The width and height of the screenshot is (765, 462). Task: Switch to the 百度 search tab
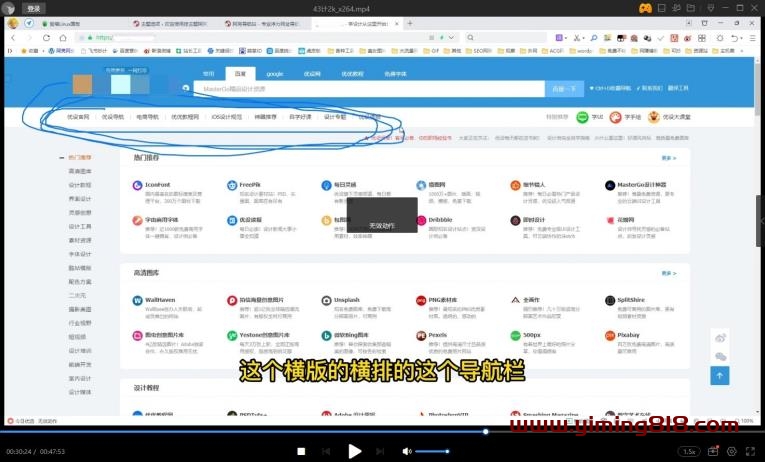point(240,74)
